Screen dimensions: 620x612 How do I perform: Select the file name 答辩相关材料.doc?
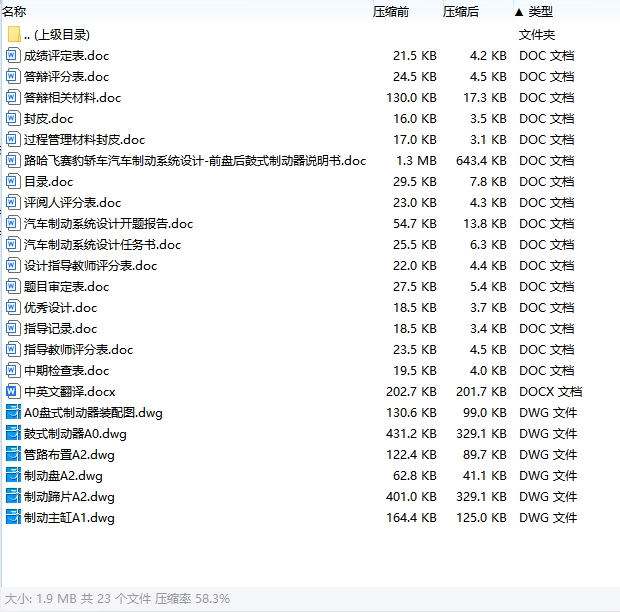click(72, 98)
